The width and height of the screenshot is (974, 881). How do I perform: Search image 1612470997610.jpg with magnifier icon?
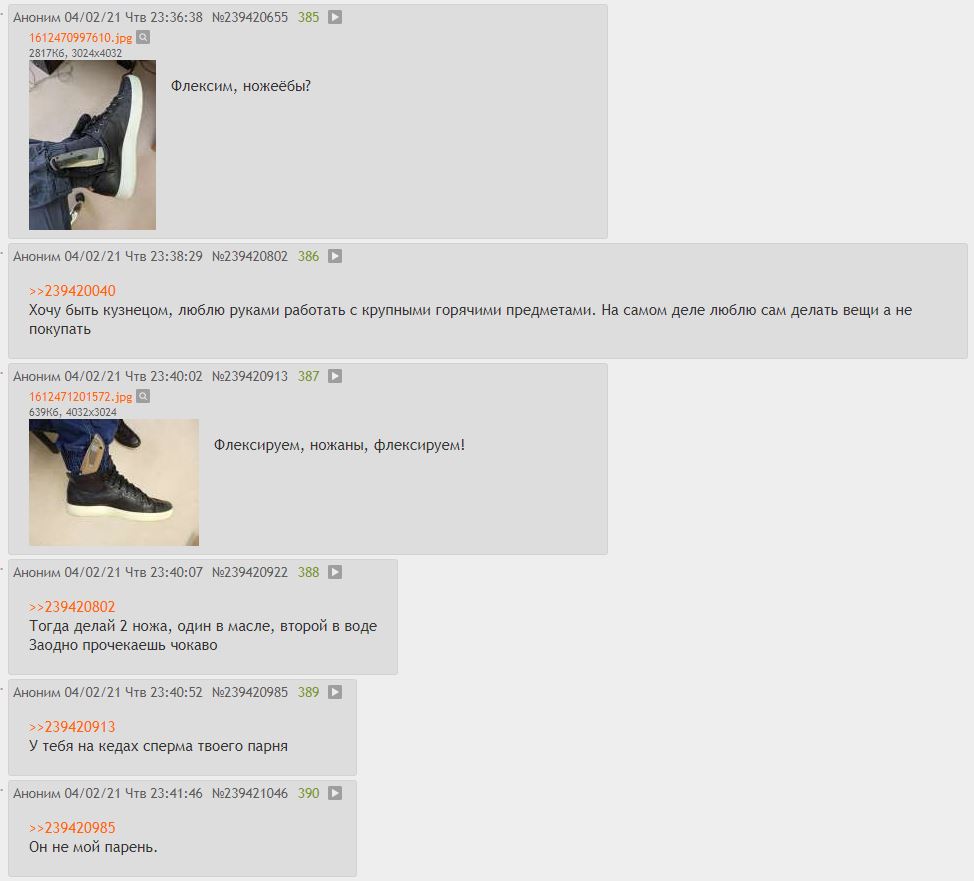tap(143, 37)
